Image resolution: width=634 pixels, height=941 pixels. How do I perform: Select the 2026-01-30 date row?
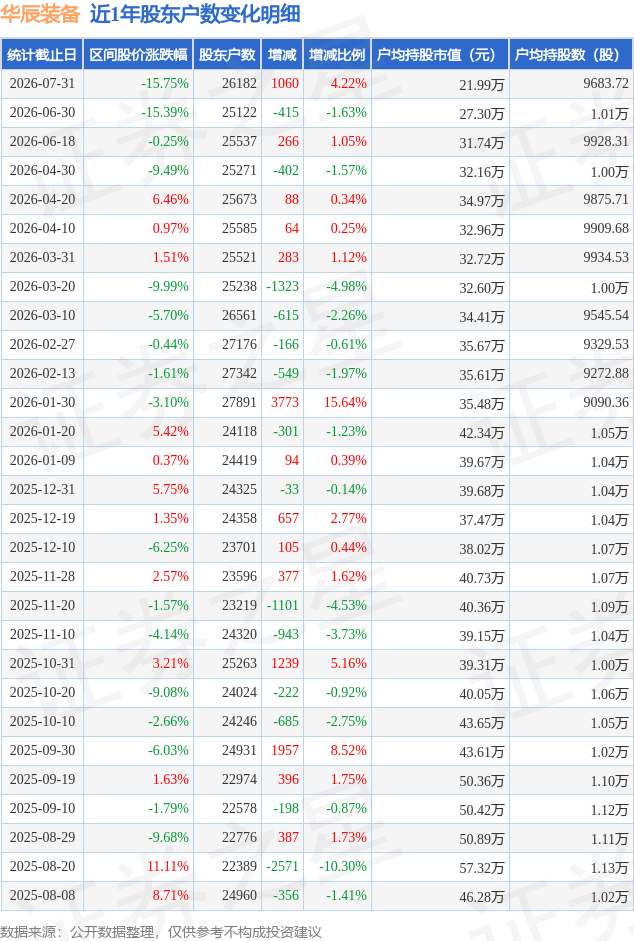[x=317, y=403]
